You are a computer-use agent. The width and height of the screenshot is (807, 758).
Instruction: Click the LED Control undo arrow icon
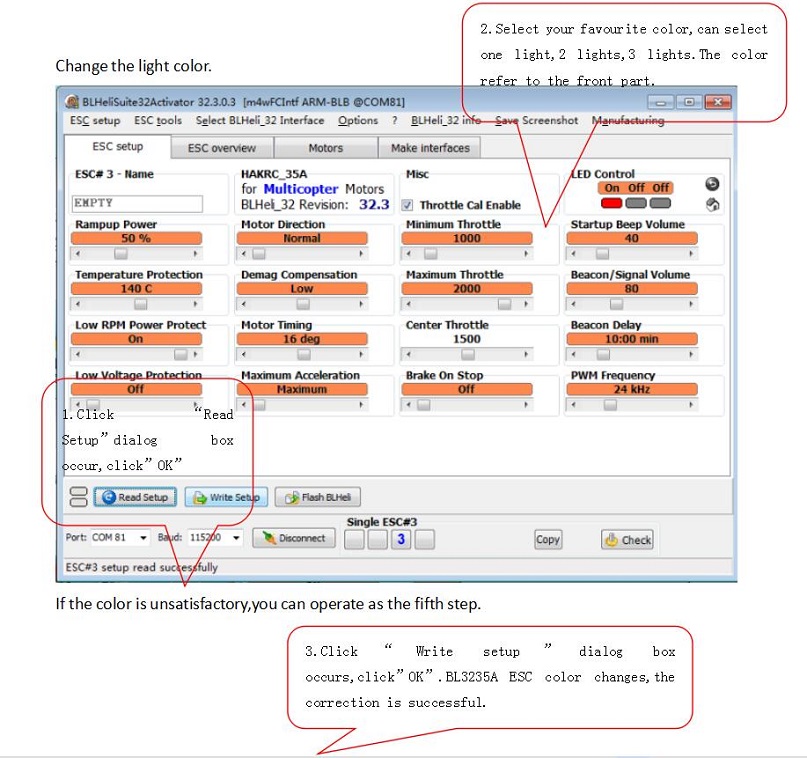point(712,184)
